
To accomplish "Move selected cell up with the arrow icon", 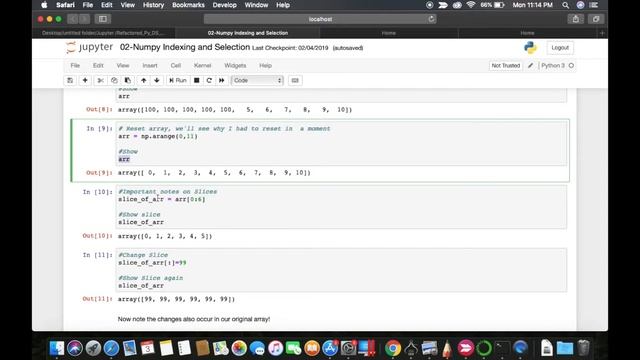I will [143, 80].
